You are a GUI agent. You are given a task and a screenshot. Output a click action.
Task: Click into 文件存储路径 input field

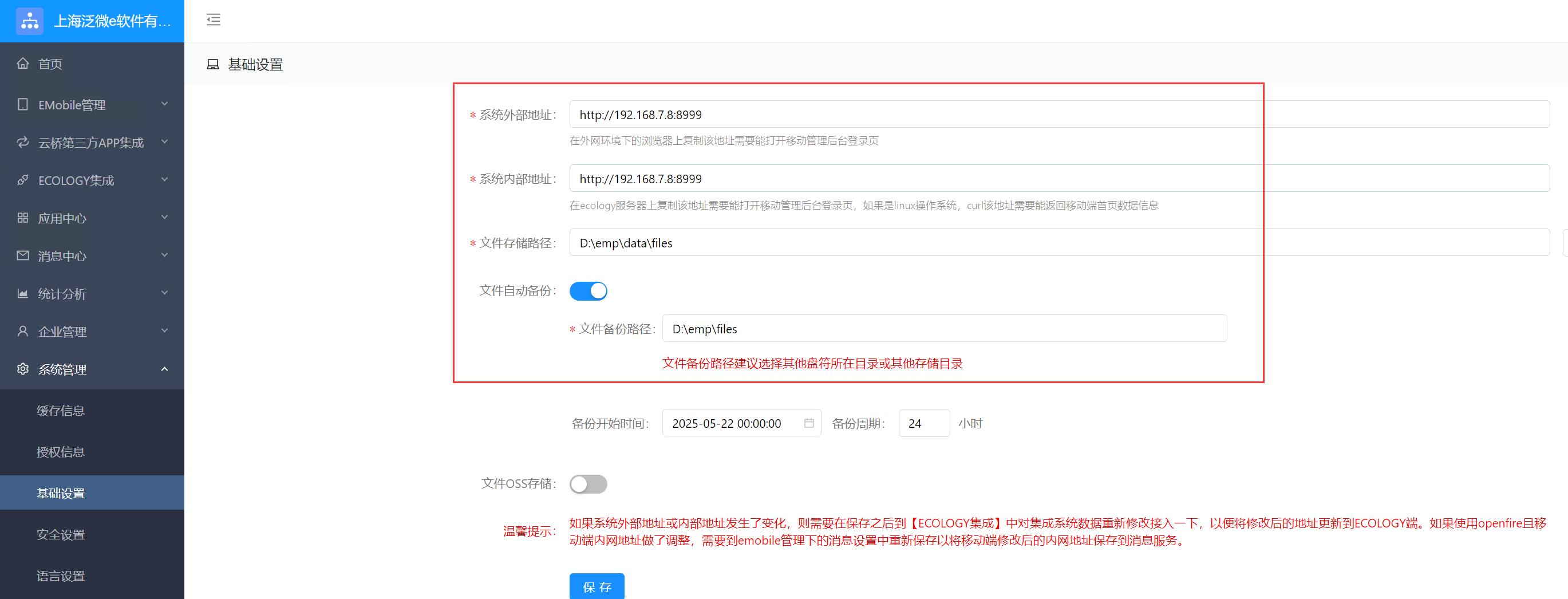pyautogui.click(x=1059, y=243)
